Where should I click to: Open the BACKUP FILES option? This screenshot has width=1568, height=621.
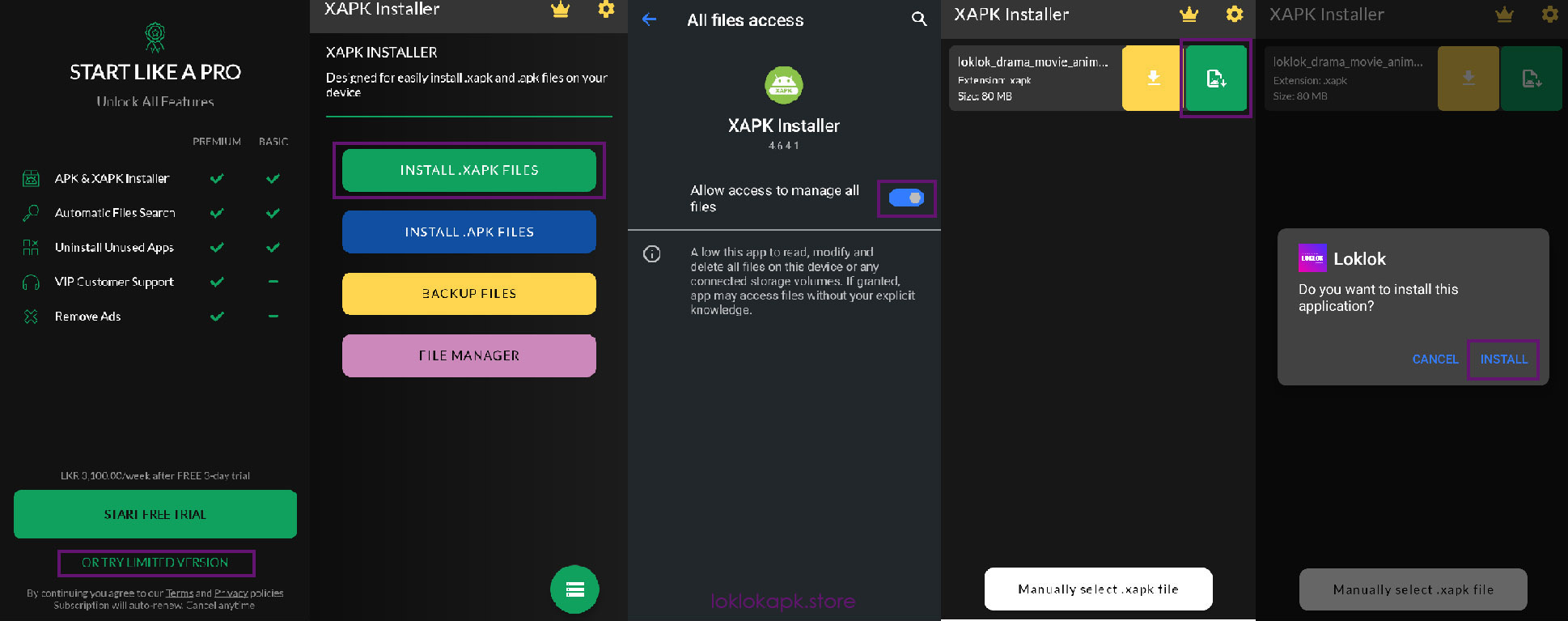pyautogui.click(x=469, y=294)
